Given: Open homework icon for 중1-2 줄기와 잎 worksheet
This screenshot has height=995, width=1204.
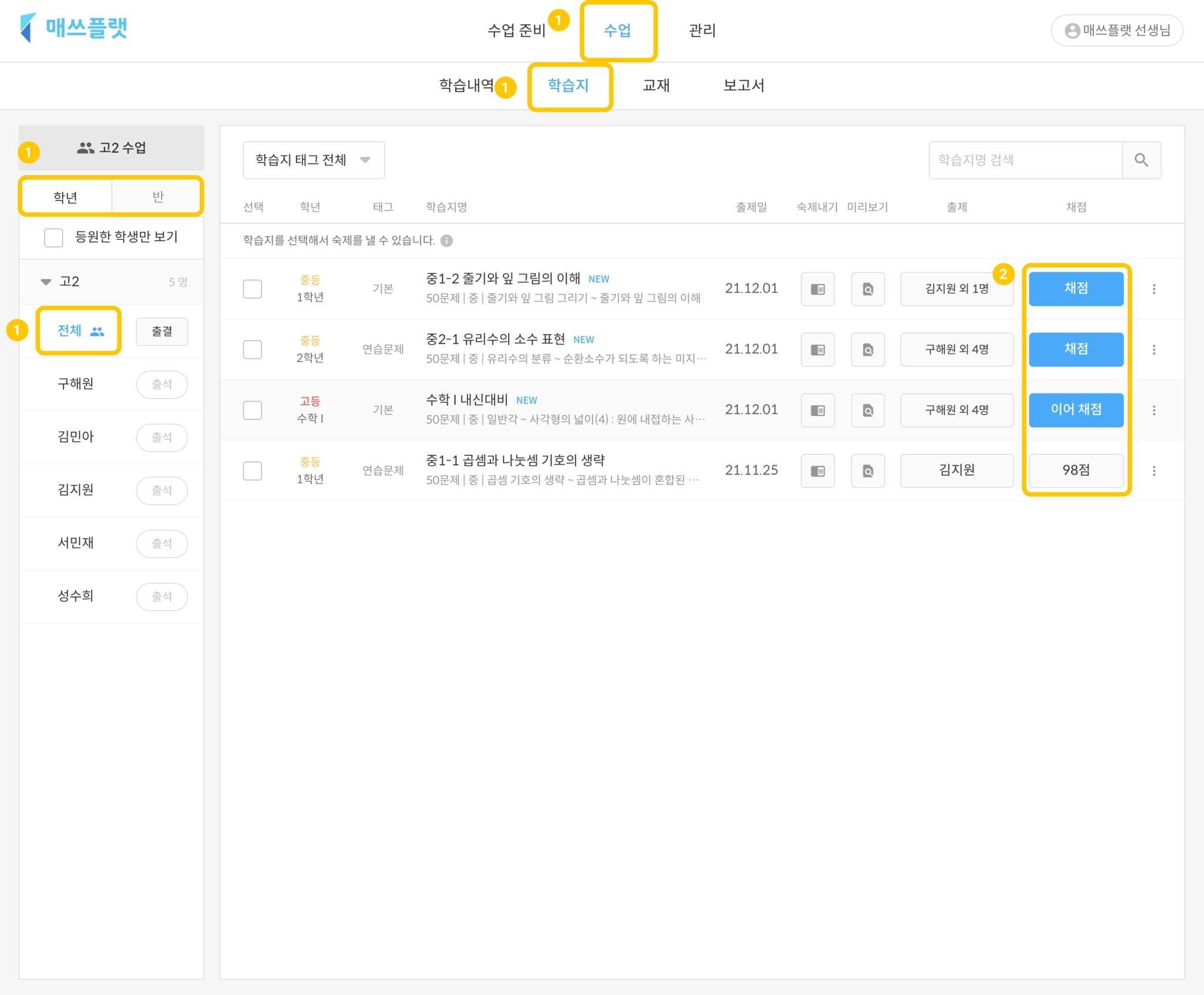Looking at the screenshot, I should coord(817,289).
